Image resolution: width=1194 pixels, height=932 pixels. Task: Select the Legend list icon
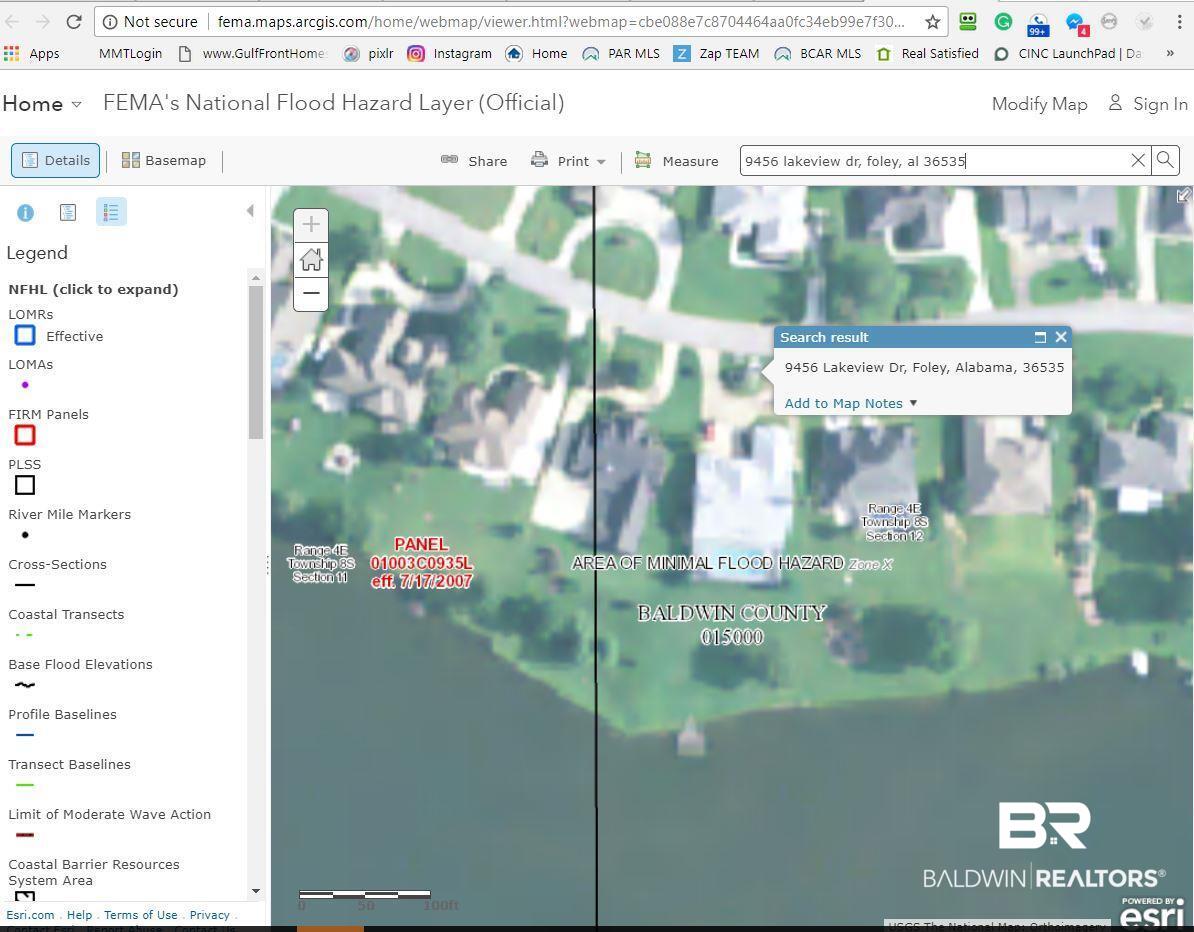tap(111, 212)
